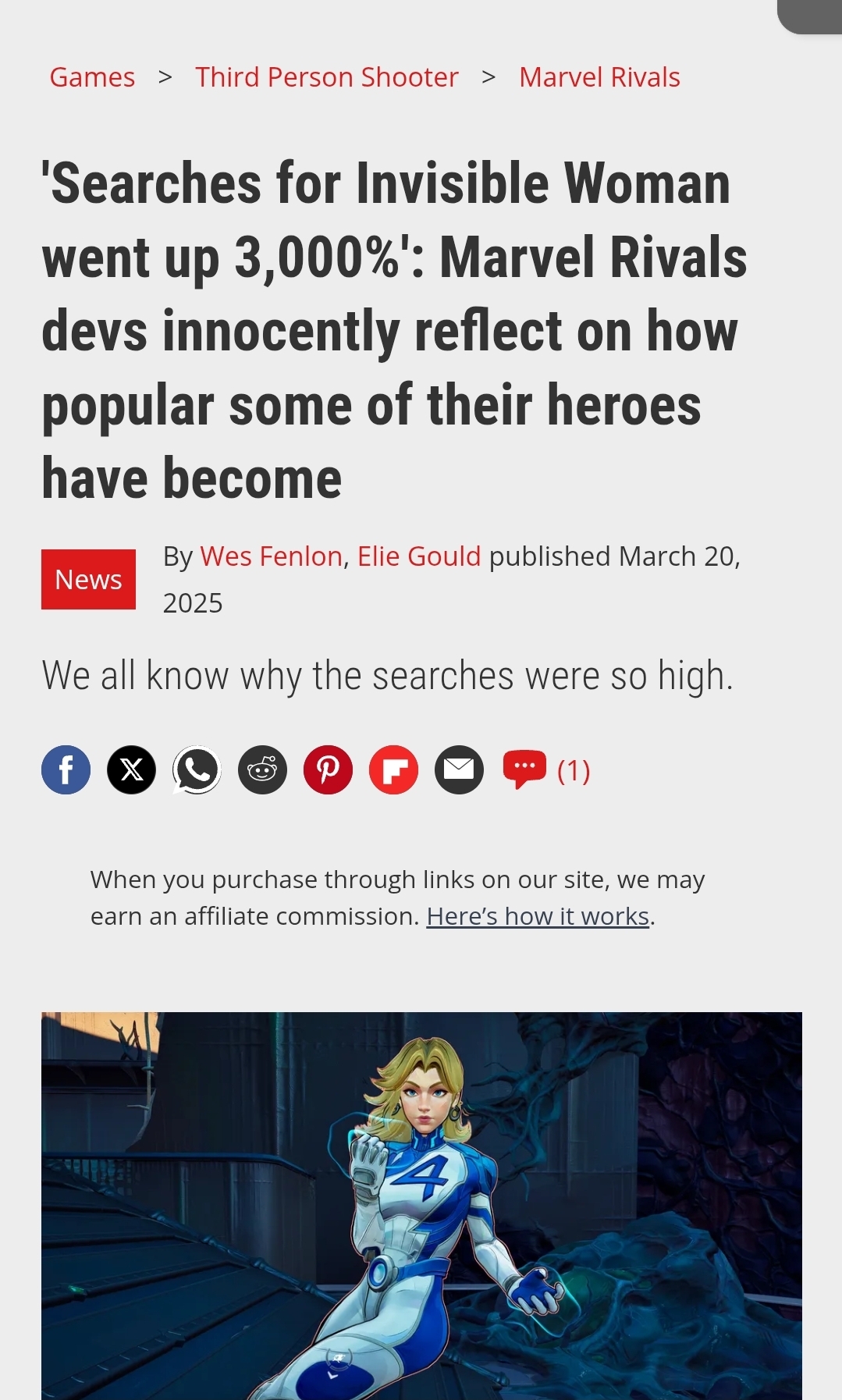The height and width of the screenshot is (1400, 842).
Task: Click the article headline text
Action: coord(394,331)
